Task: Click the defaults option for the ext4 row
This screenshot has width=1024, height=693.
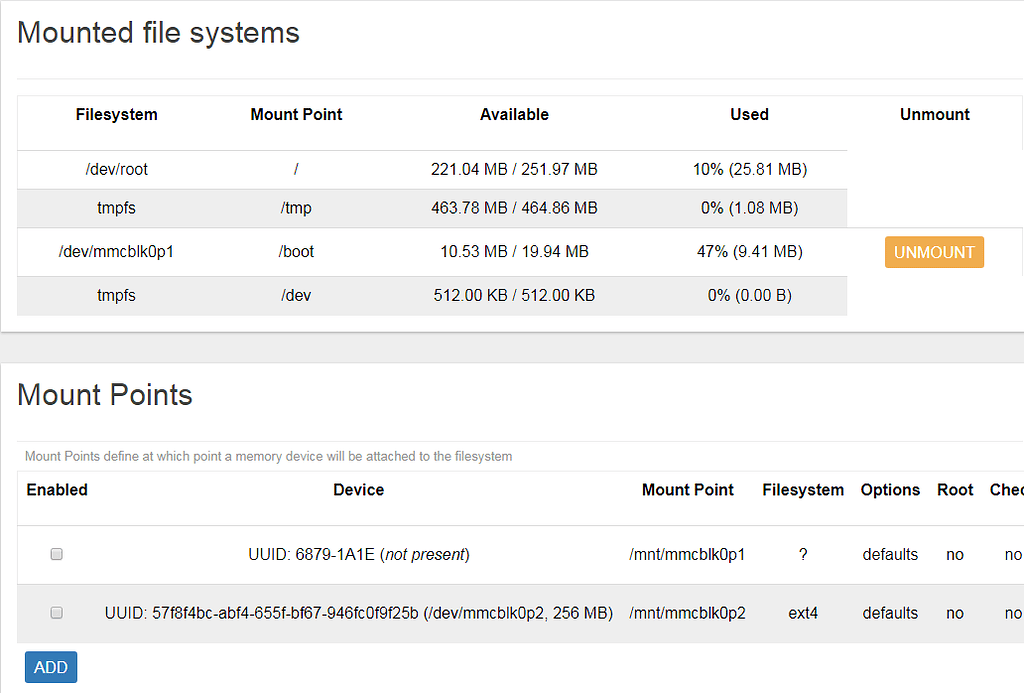Action: (x=890, y=613)
